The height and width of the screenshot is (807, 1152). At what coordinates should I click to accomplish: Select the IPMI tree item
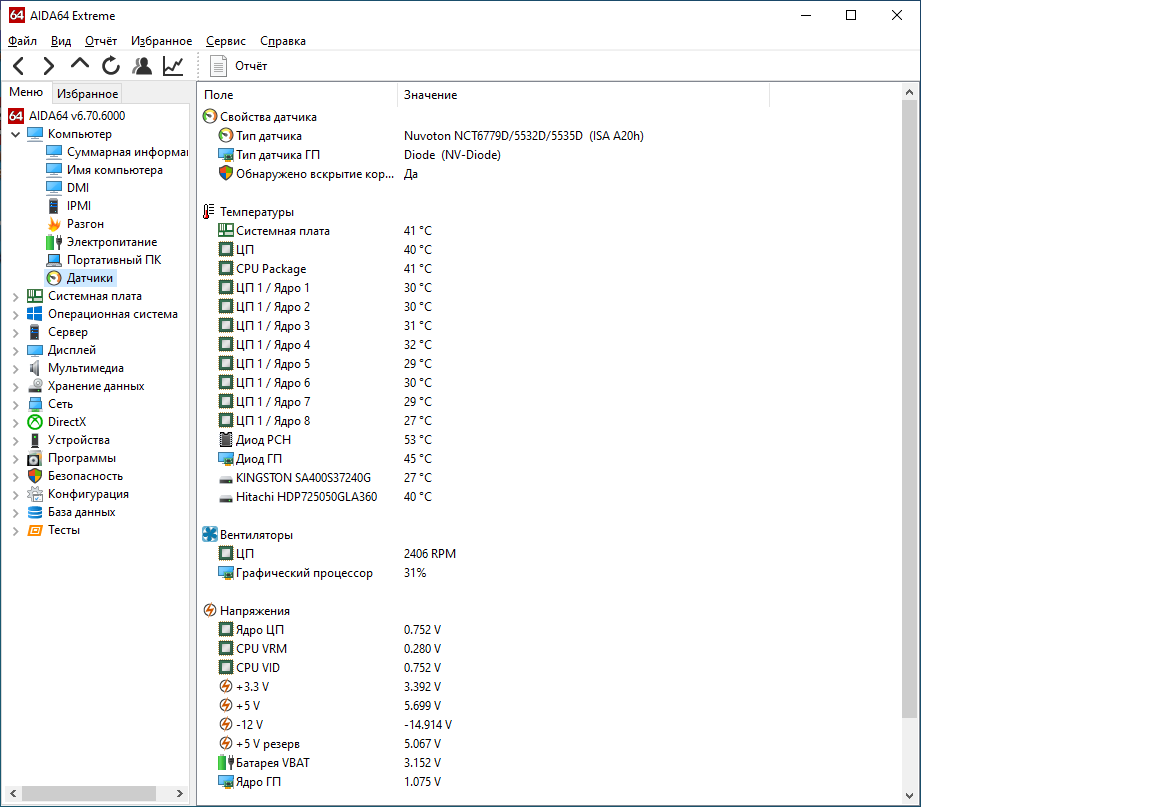(69, 206)
